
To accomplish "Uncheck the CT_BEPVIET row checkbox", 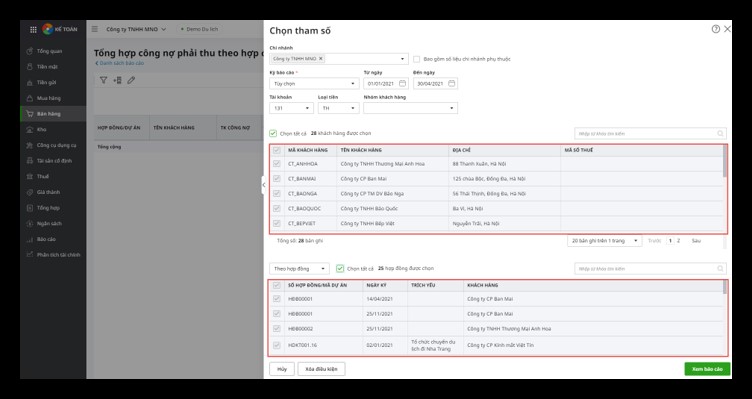I will click(x=277, y=223).
